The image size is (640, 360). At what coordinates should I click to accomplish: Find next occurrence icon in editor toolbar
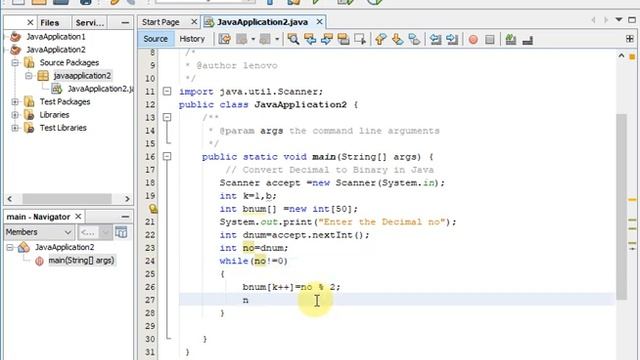click(327, 39)
